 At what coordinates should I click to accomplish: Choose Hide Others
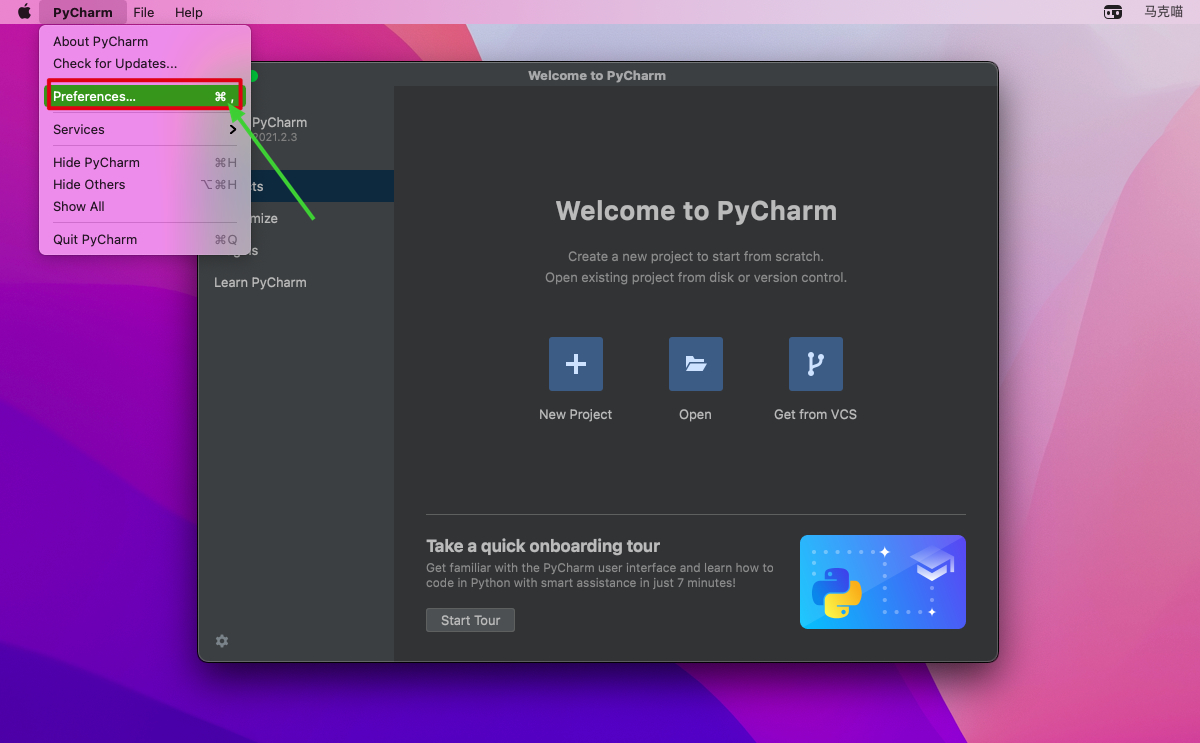click(x=145, y=184)
